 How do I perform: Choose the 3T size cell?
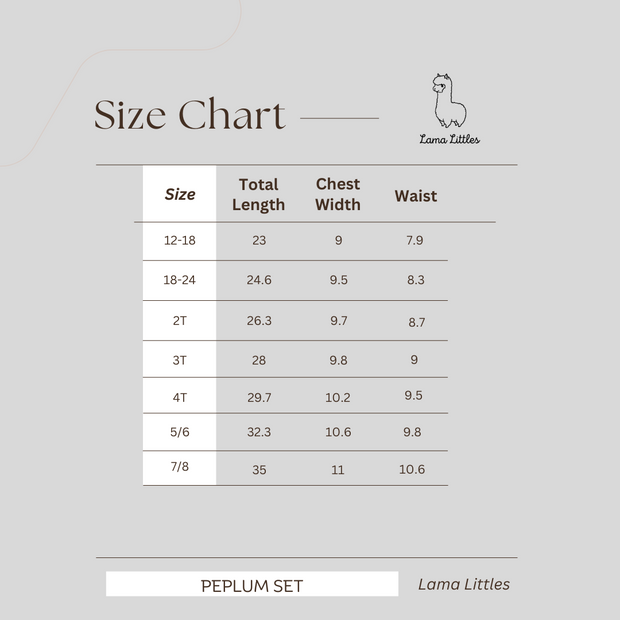pos(179,360)
